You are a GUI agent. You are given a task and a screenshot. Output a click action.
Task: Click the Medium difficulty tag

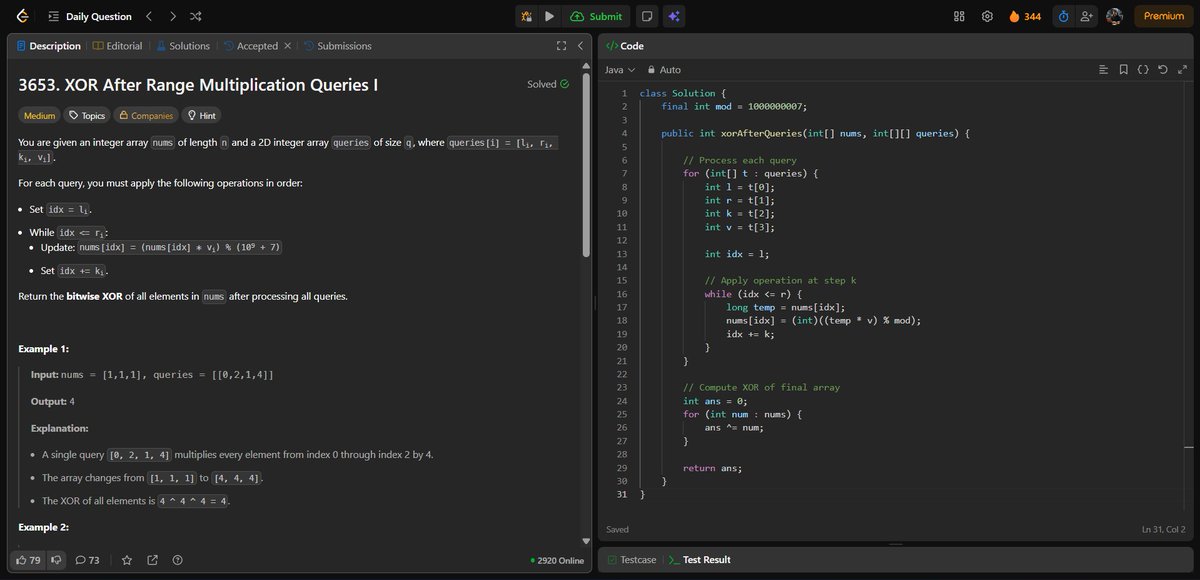click(x=39, y=115)
